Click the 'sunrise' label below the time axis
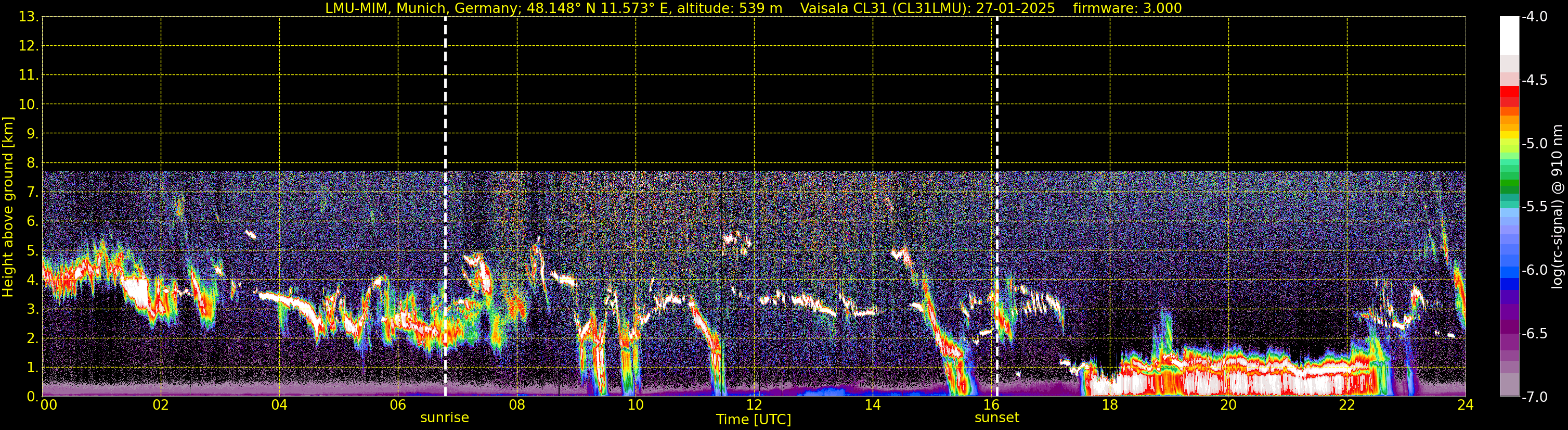The height and width of the screenshot is (430, 1568). (x=444, y=418)
